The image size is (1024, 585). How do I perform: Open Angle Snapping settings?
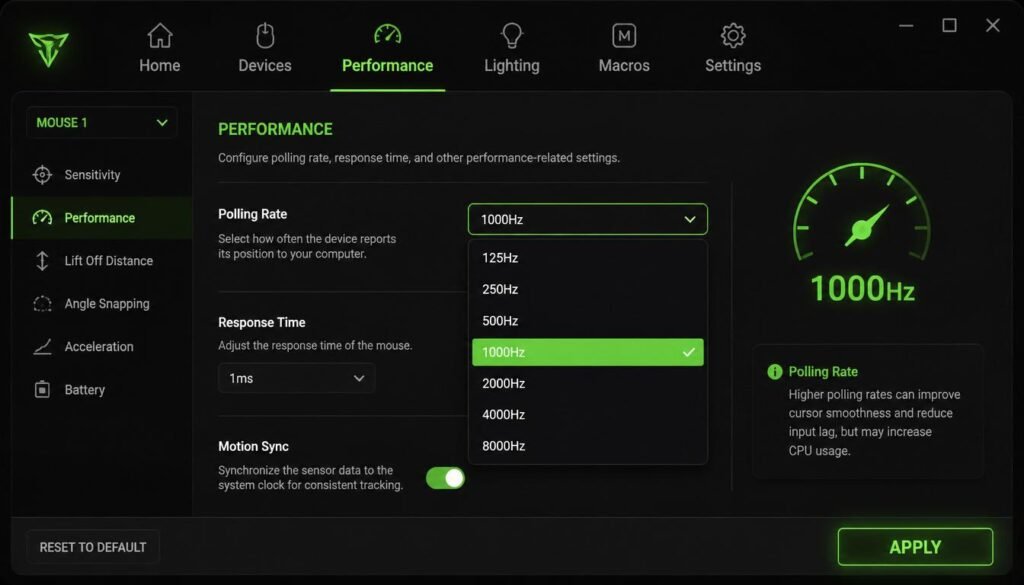[102, 304]
